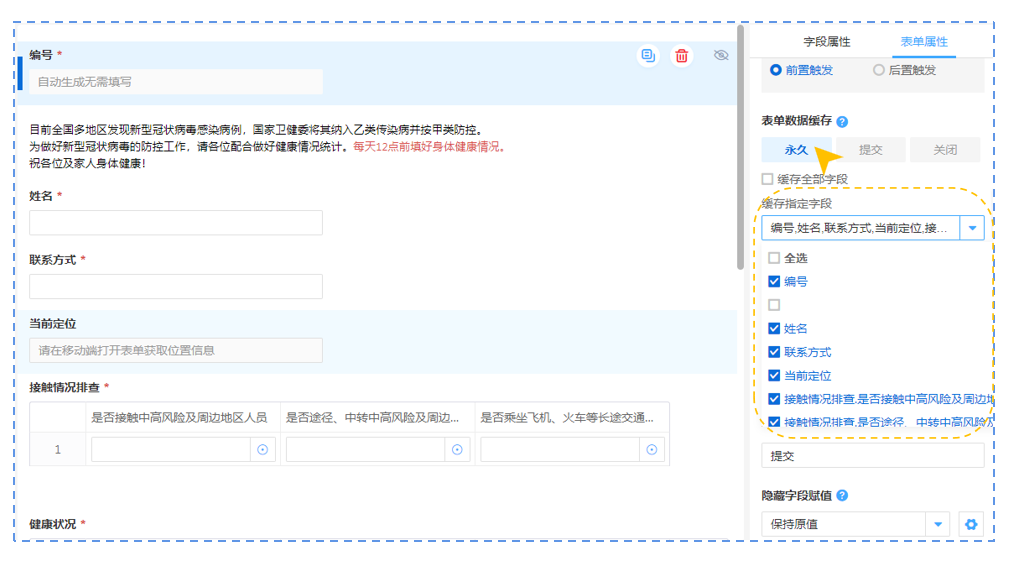Select the 关闭 cache mode button
The height and width of the screenshot is (561, 1014).
tap(945, 150)
